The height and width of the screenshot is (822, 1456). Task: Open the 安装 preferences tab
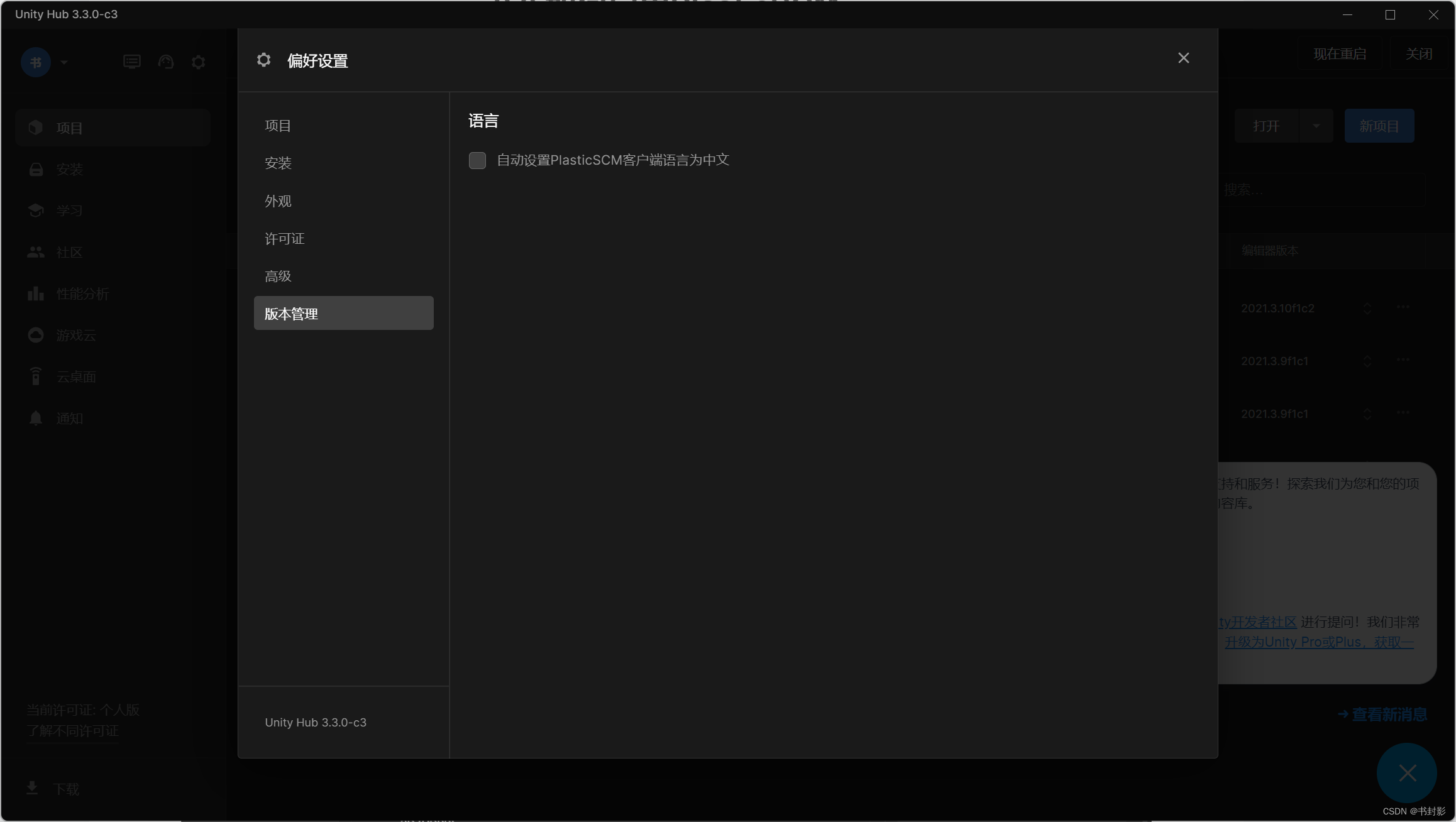click(278, 163)
